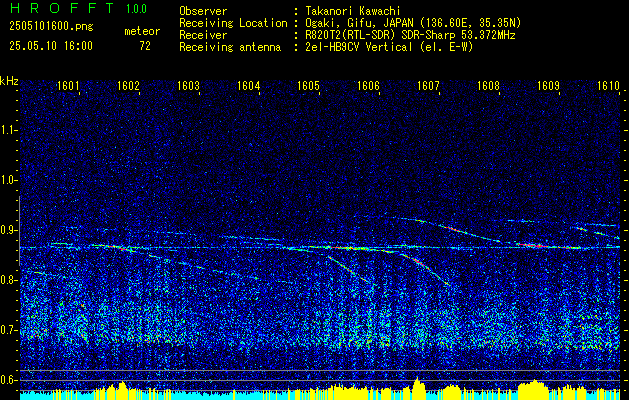Click the Receiving antenna label
The height and width of the screenshot is (400, 629).
[230, 47]
